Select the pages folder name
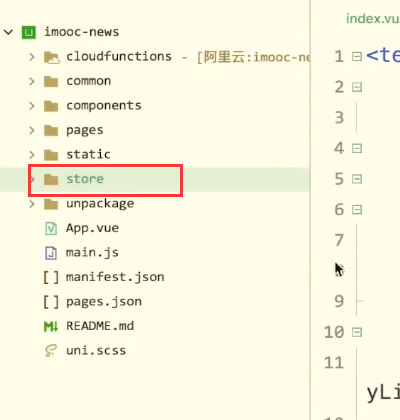 pos(85,131)
